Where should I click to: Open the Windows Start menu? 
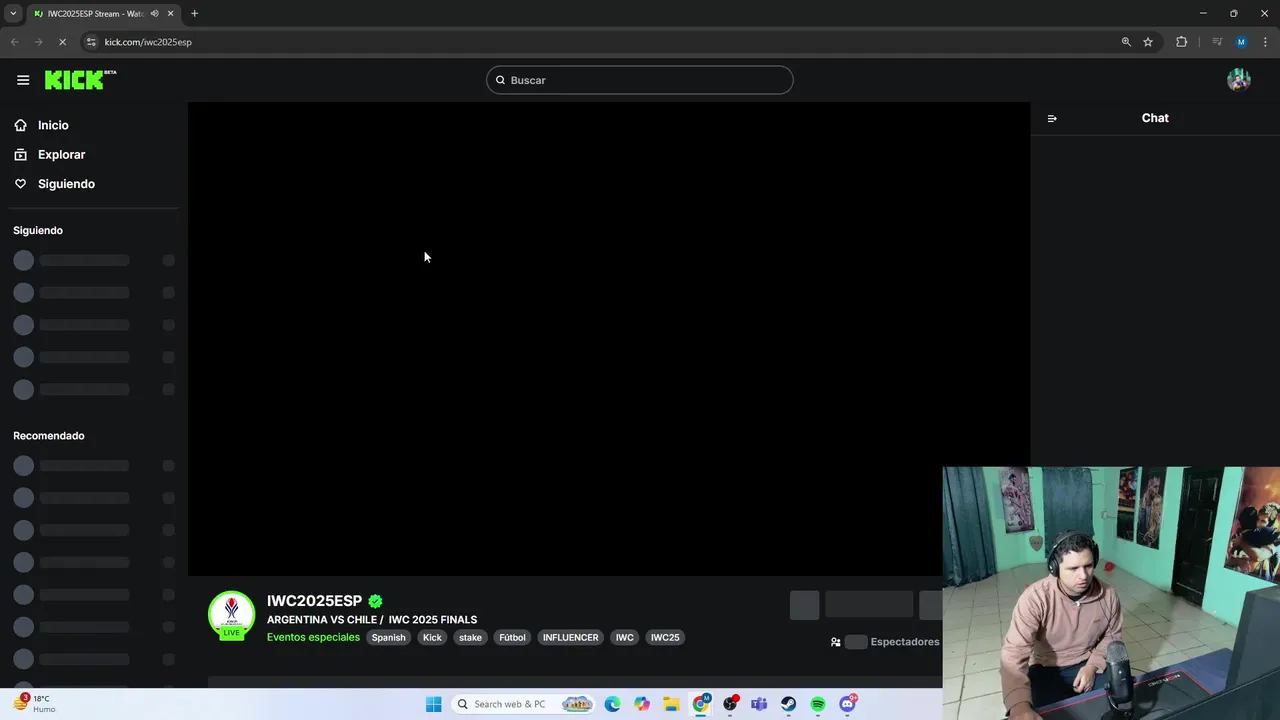[x=433, y=704]
